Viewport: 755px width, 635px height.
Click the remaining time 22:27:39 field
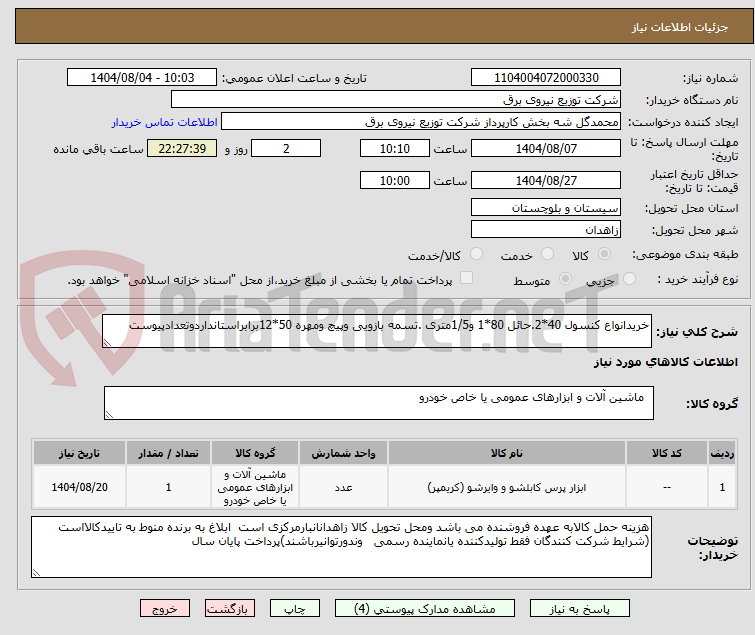pyautogui.click(x=182, y=148)
